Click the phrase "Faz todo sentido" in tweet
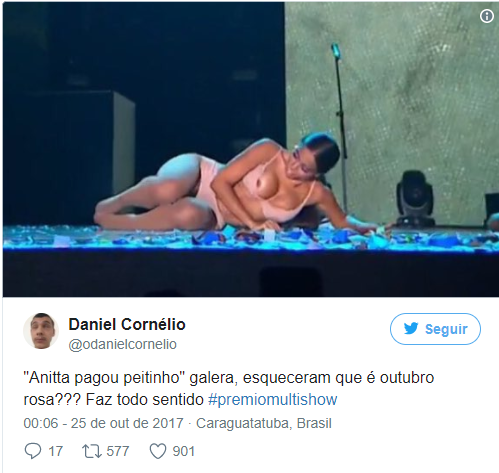This screenshot has height=473, width=499. [145, 399]
